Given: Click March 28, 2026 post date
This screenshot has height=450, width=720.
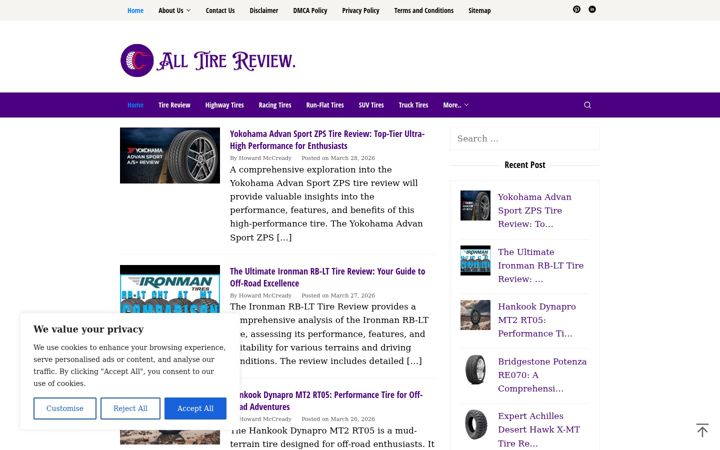Looking at the screenshot, I should 353,158.
